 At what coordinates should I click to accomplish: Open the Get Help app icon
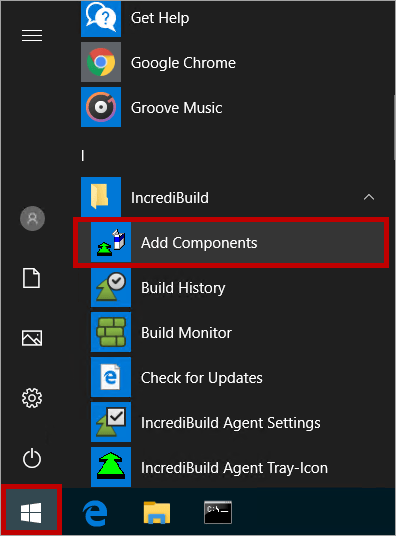click(x=101, y=18)
